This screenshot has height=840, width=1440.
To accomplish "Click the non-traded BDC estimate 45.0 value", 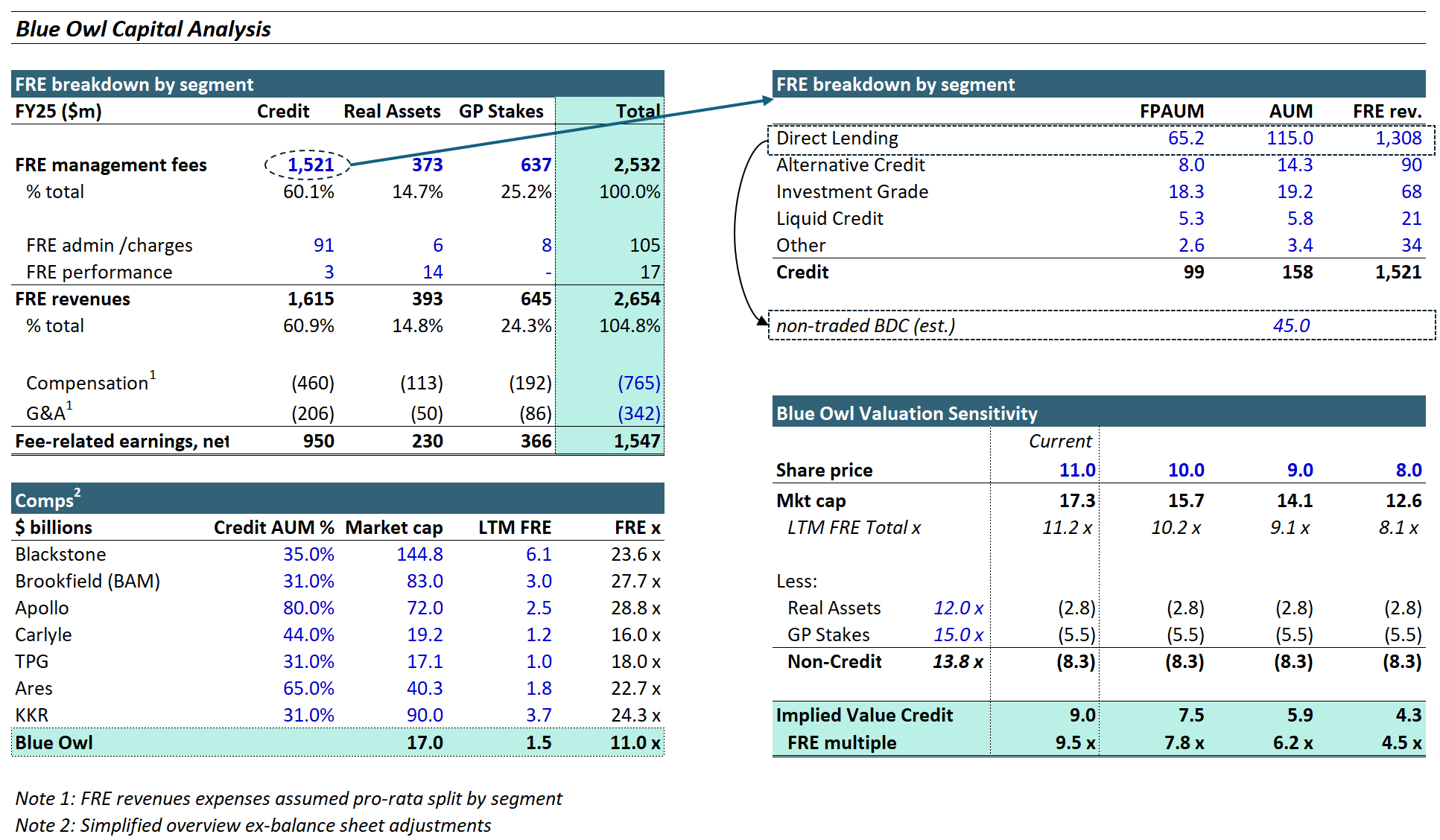I will [x=1291, y=326].
